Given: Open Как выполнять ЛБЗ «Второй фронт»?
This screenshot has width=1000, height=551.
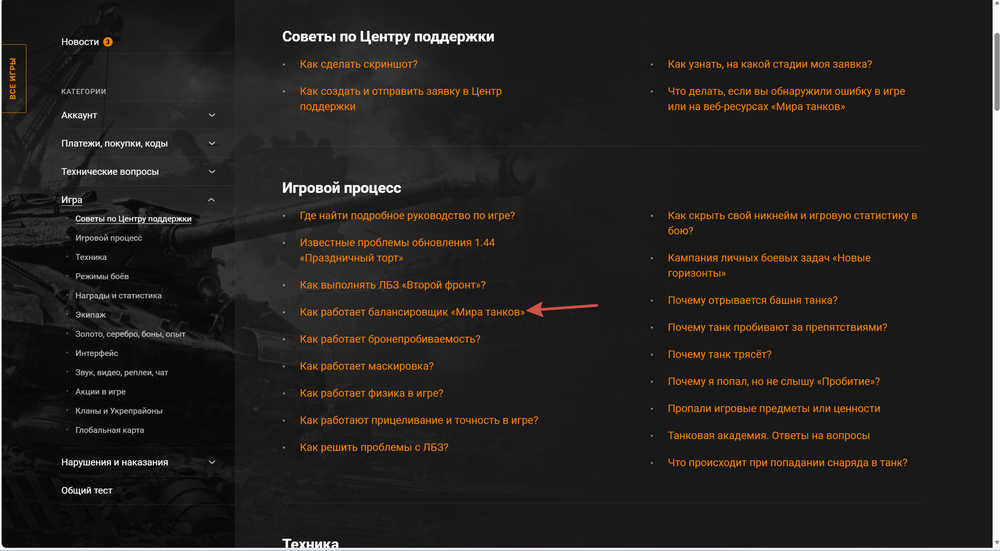Looking at the screenshot, I should coord(392,285).
